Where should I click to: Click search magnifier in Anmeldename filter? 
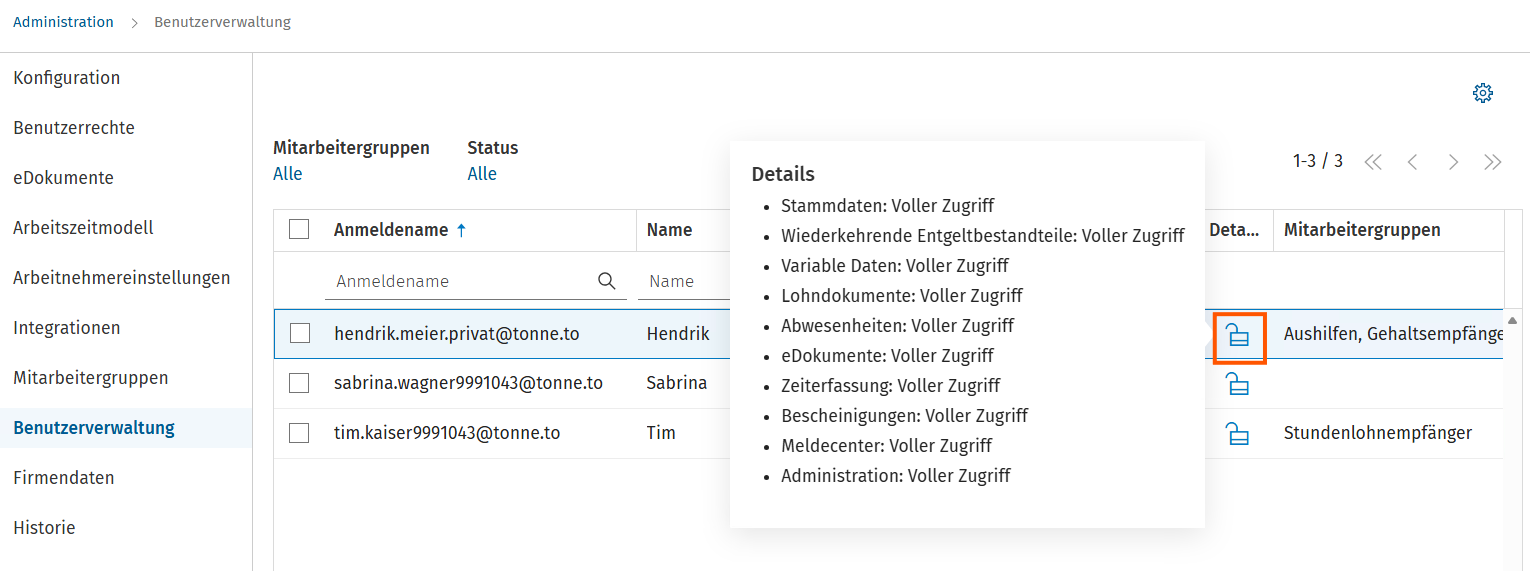(606, 281)
